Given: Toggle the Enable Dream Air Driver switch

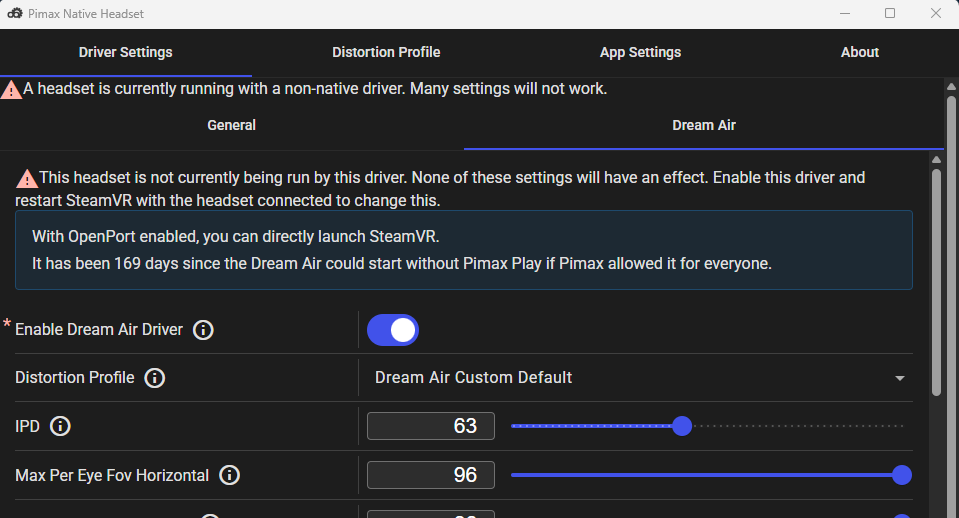Looking at the screenshot, I should 393,330.
